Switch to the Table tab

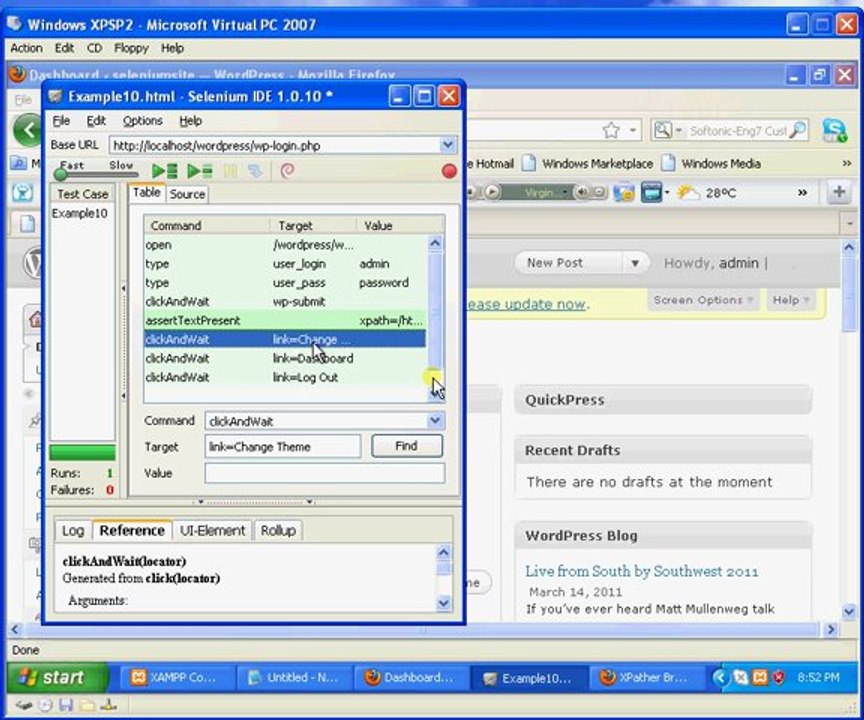(147, 193)
